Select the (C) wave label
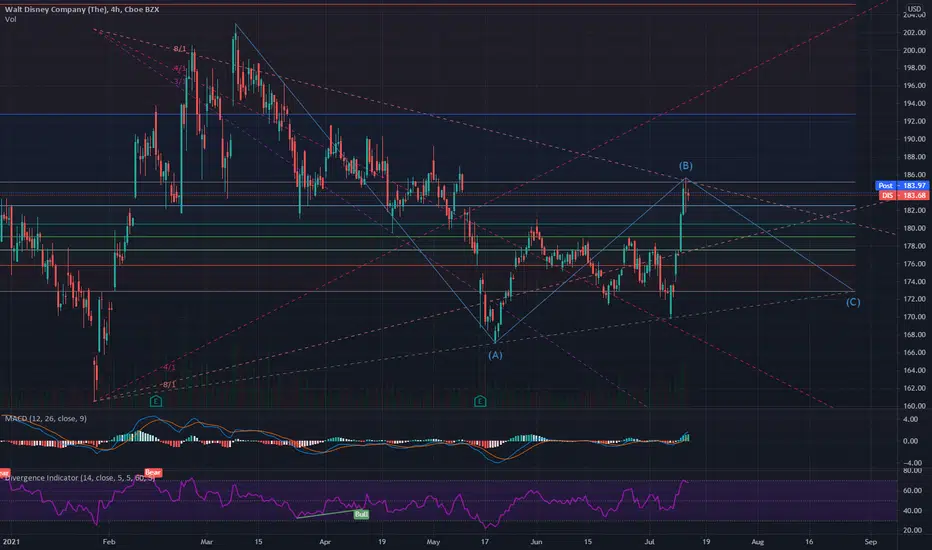 click(x=853, y=302)
